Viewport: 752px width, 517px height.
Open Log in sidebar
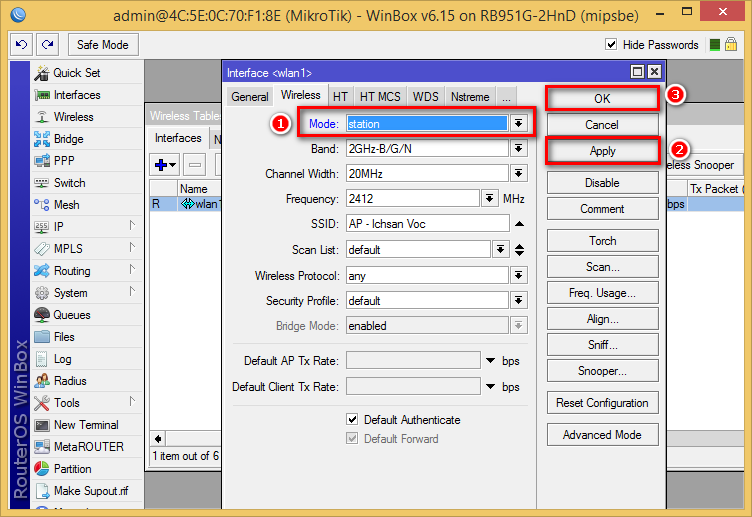coord(62,359)
